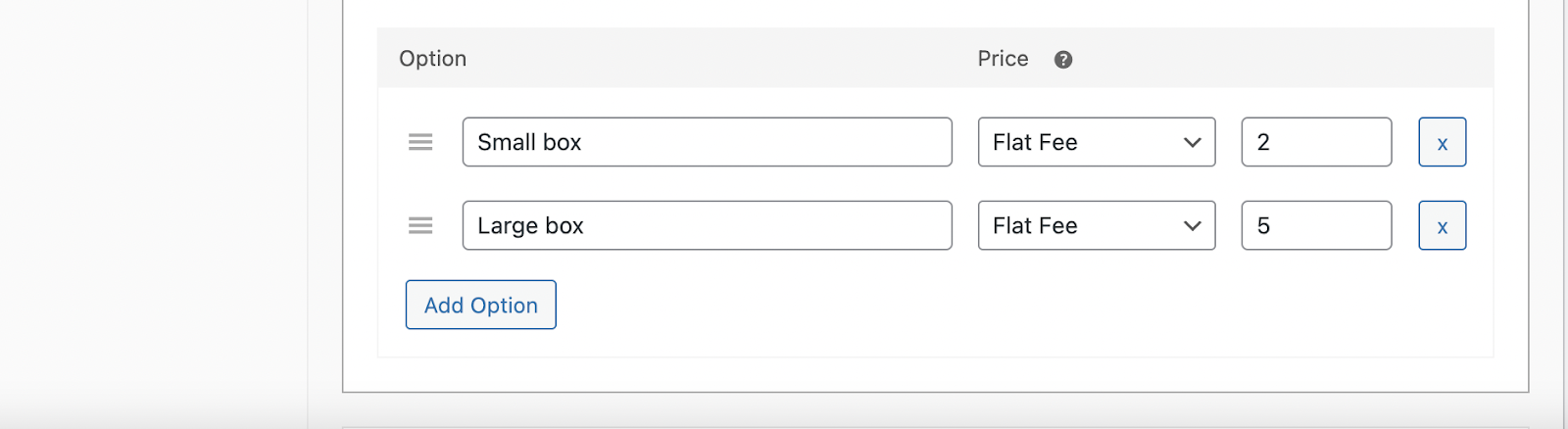The image size is (1568, 429).
Task: Grab the Large box row reorder handle
Action: (420, 225)
